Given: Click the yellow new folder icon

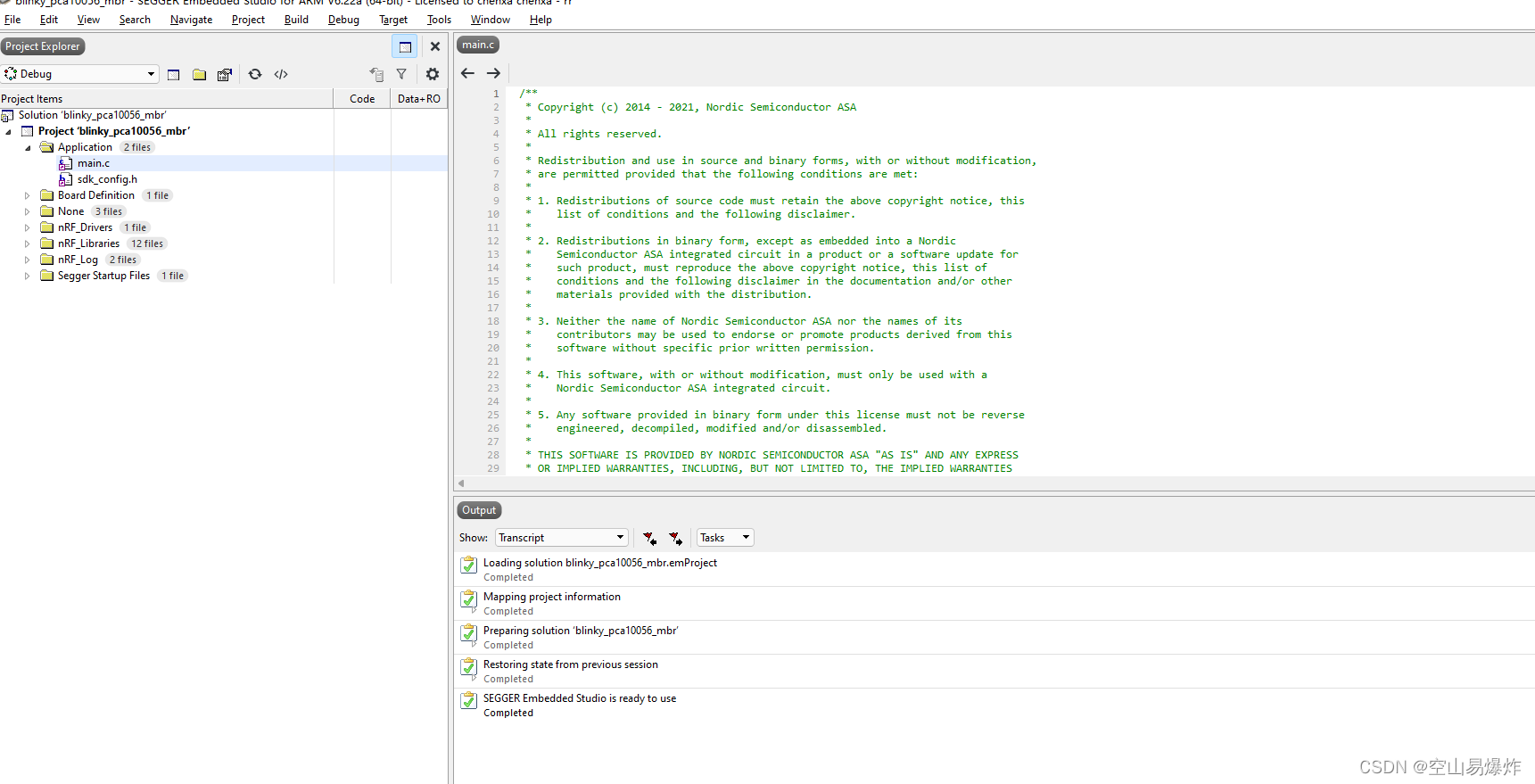Looking at the screenshot, I should coord(199,74).
